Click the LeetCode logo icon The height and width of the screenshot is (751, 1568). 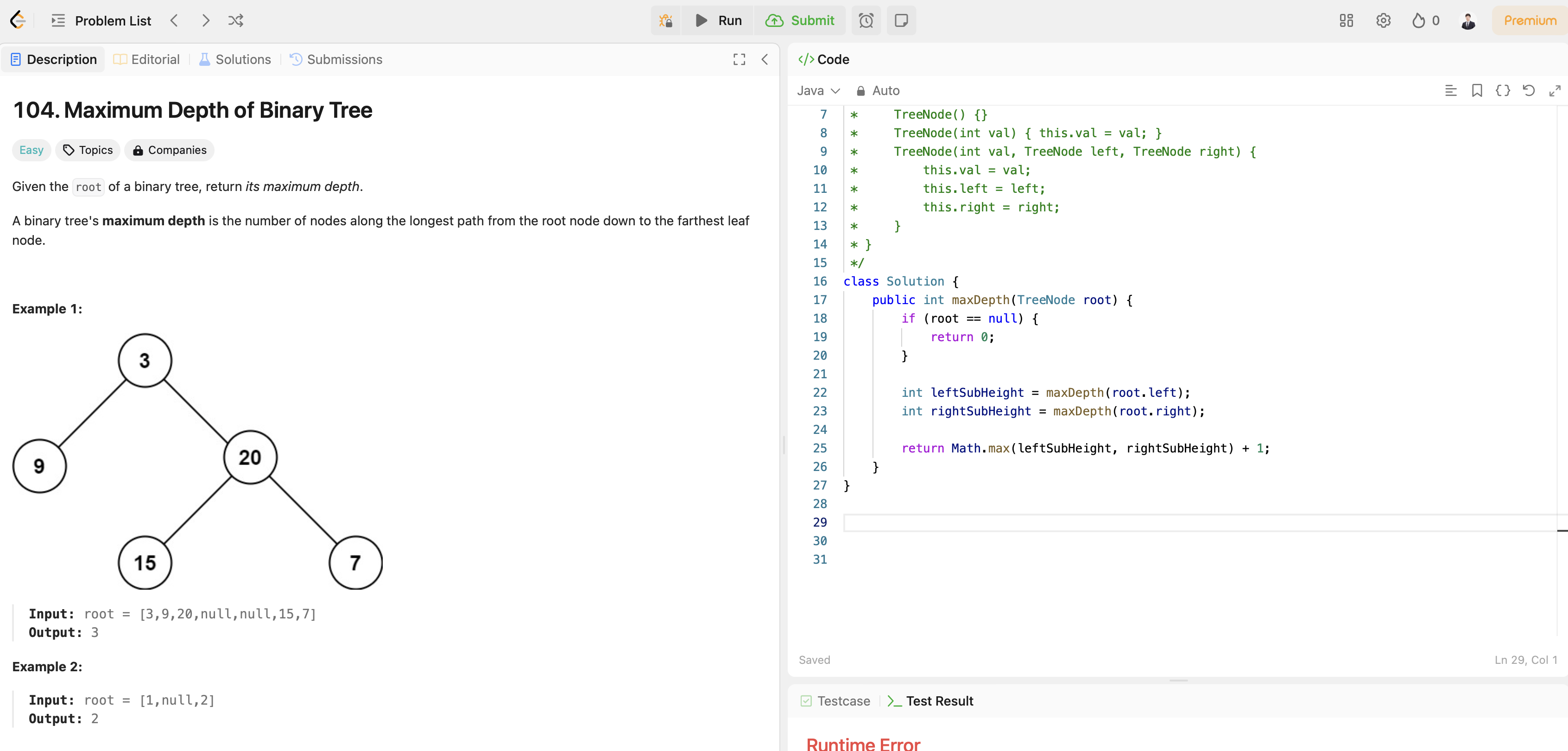18,20
